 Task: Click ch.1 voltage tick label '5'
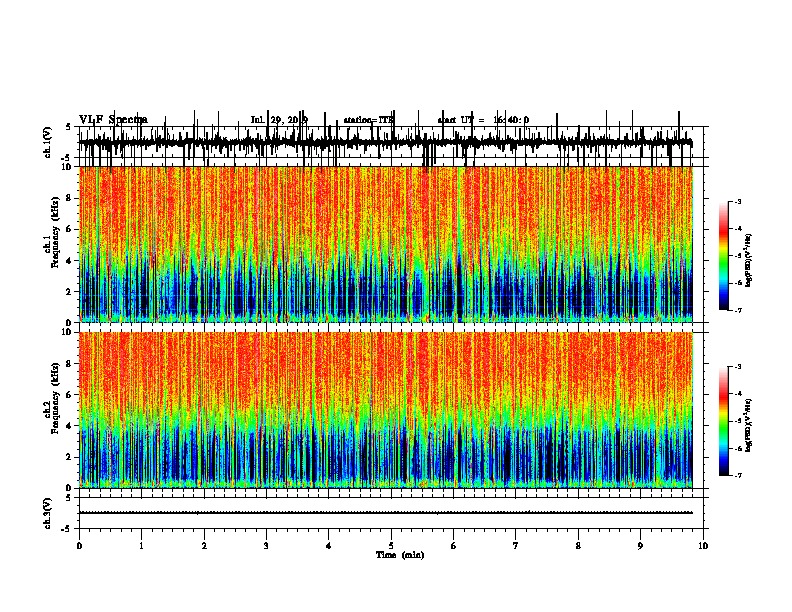tap(68, 127)
